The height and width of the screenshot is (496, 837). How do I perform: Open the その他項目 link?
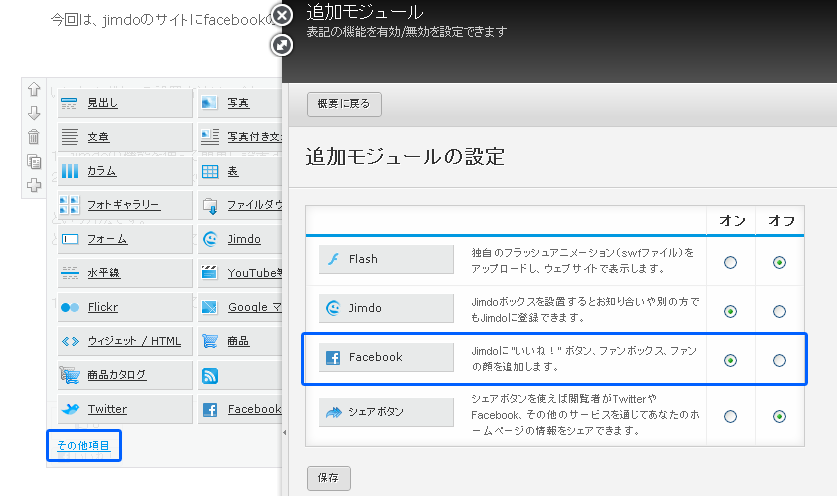(83, 445)
